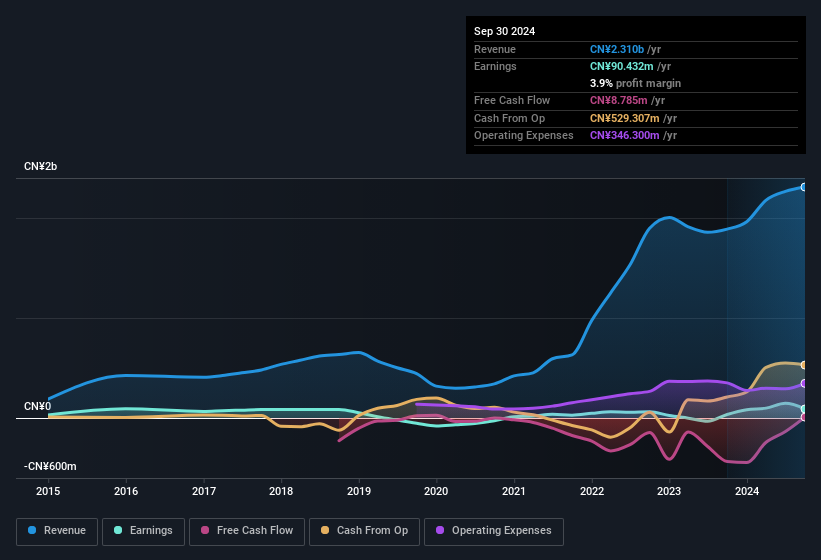The image size is (821, 560).
Task: Click the 2019 x-axis label
Action: 359,491
